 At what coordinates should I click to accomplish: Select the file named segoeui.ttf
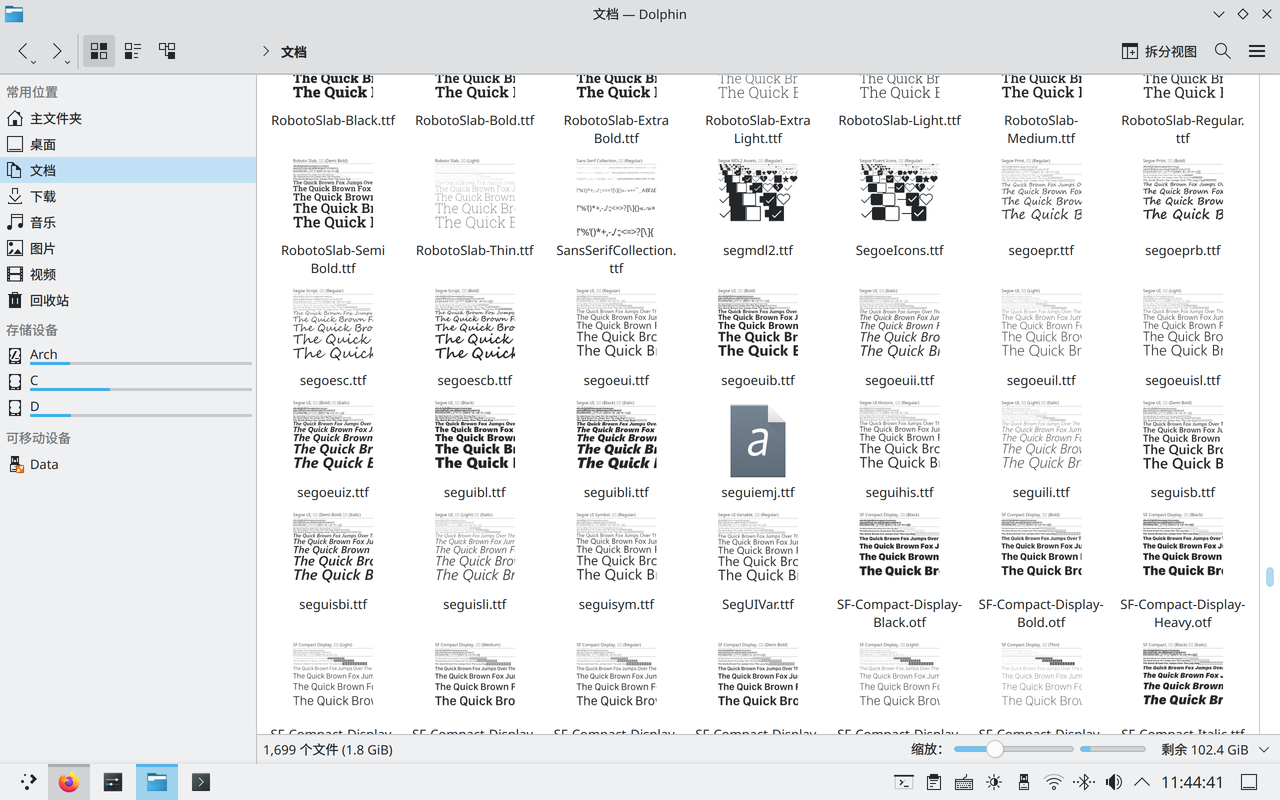point(616,380)
